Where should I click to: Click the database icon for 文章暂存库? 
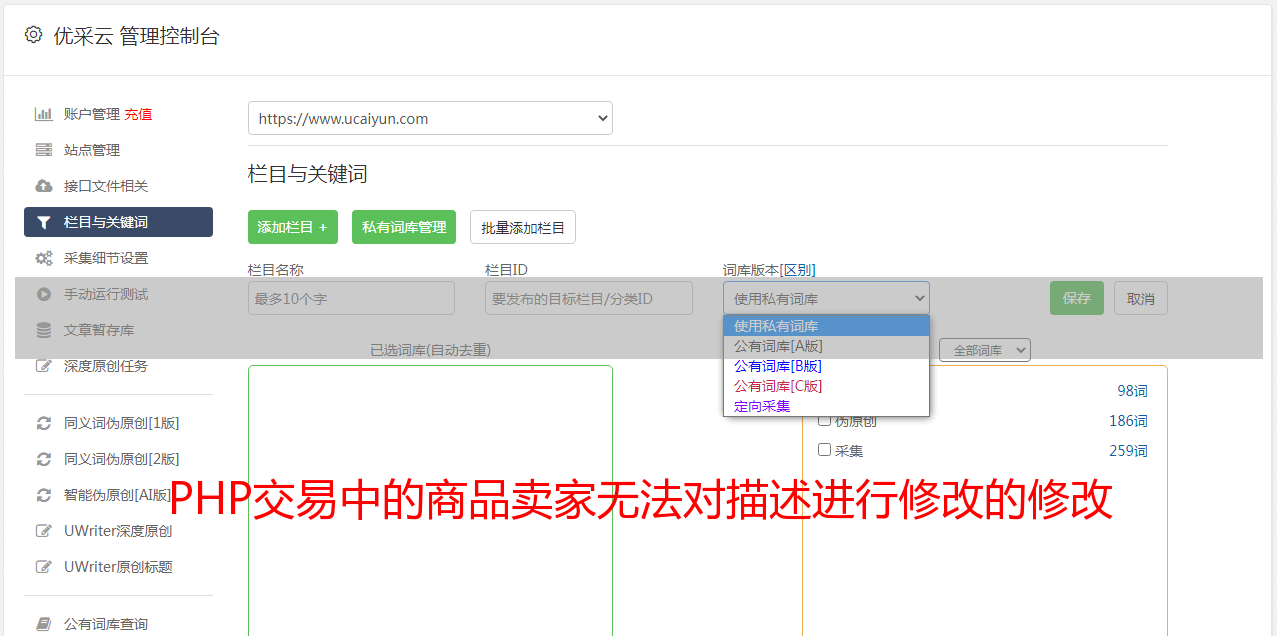point(44,330)
